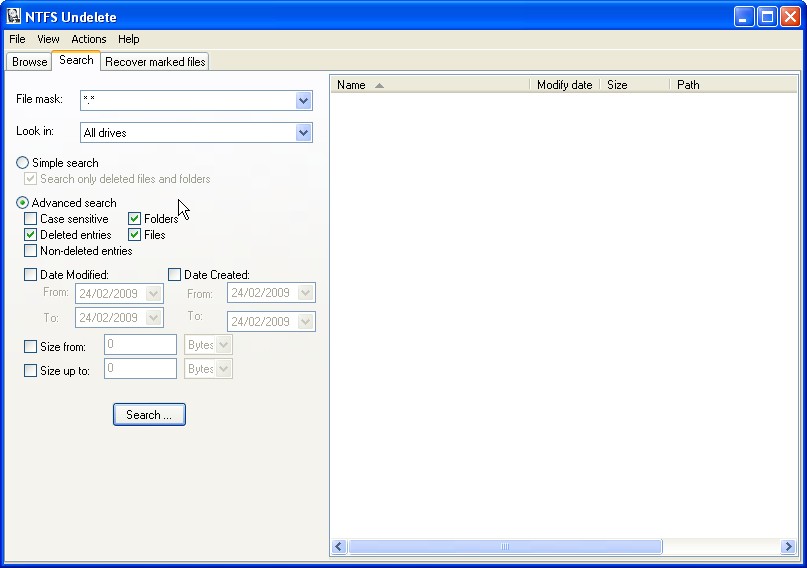
Task: Open the File menu
Action: 17,39
